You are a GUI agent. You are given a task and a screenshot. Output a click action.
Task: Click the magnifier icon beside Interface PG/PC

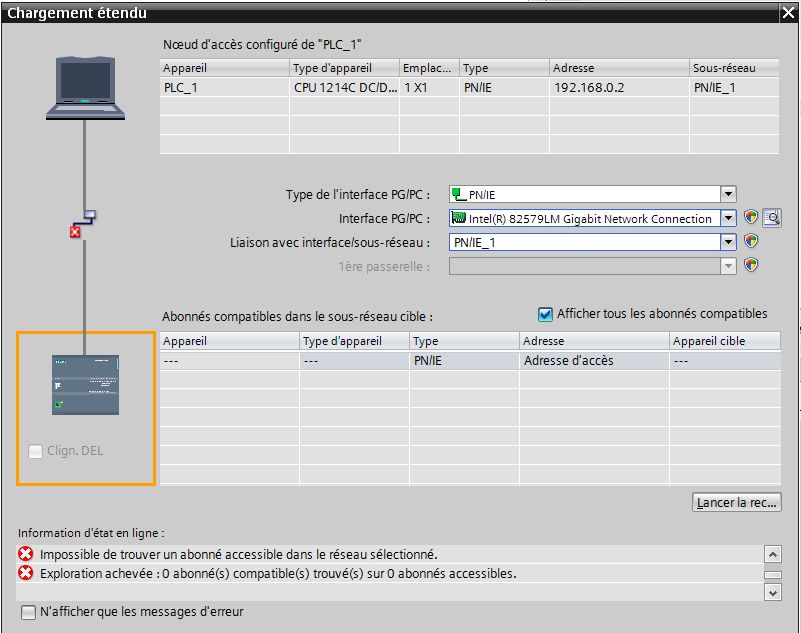pyautogui.click(x=771, y=218)
